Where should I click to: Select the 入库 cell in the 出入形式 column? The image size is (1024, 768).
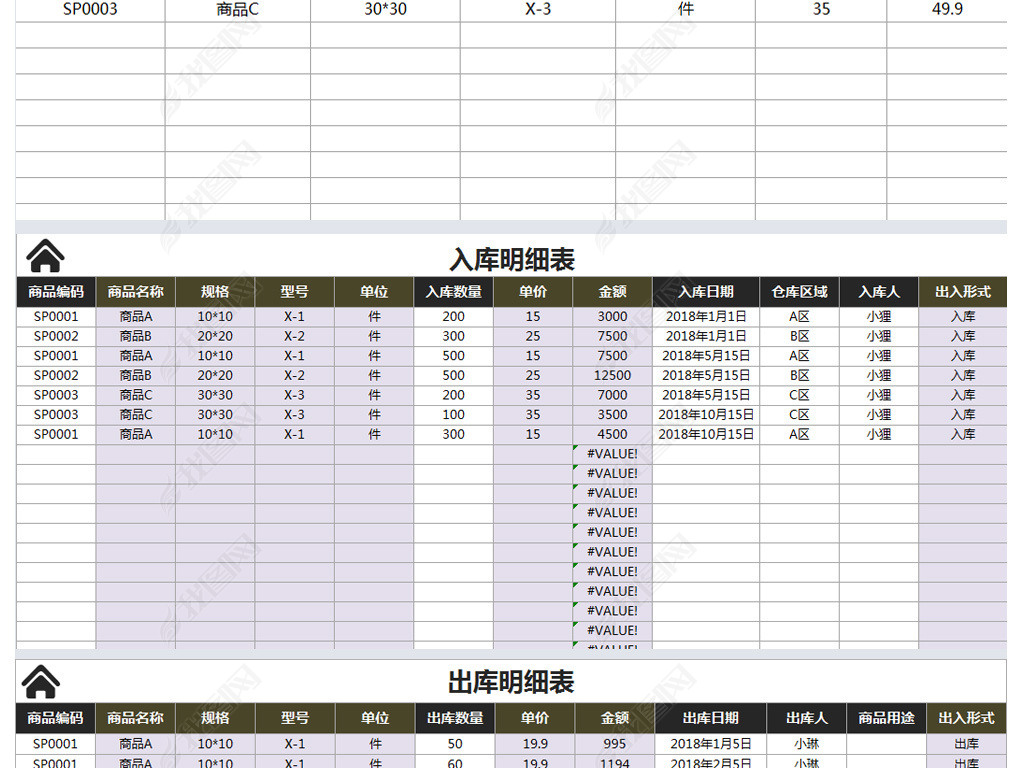tap(963, 316)
